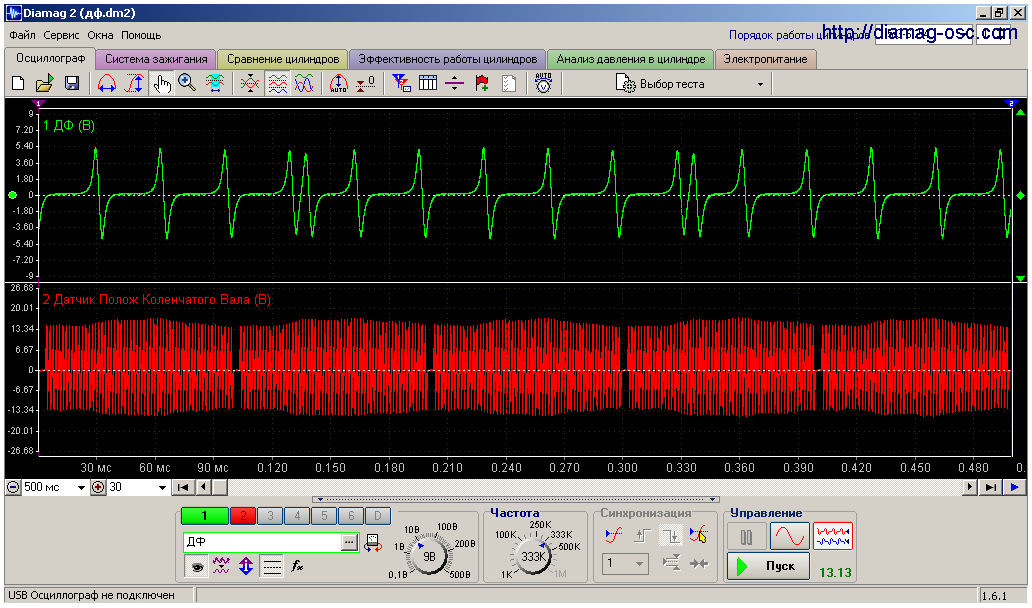Select the D digital channel button
The image size is (1032, 608).
(x=378, y=516)
